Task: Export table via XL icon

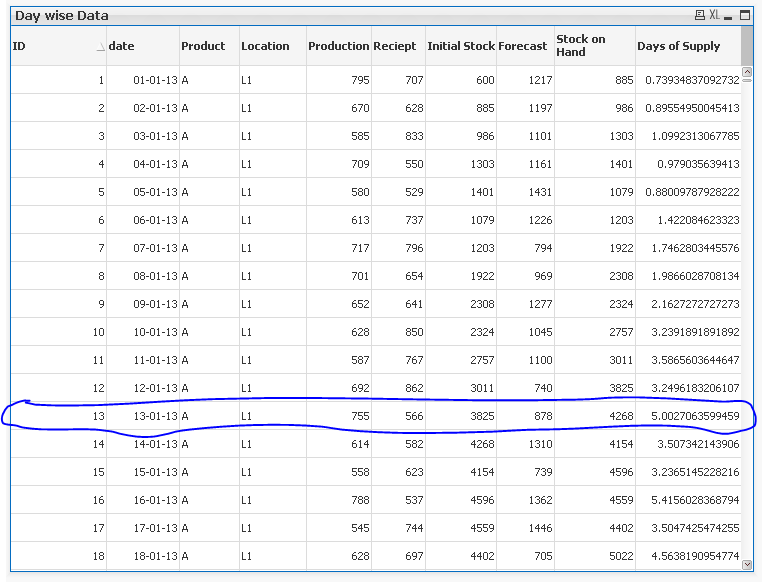Action: tap(714, 15)
